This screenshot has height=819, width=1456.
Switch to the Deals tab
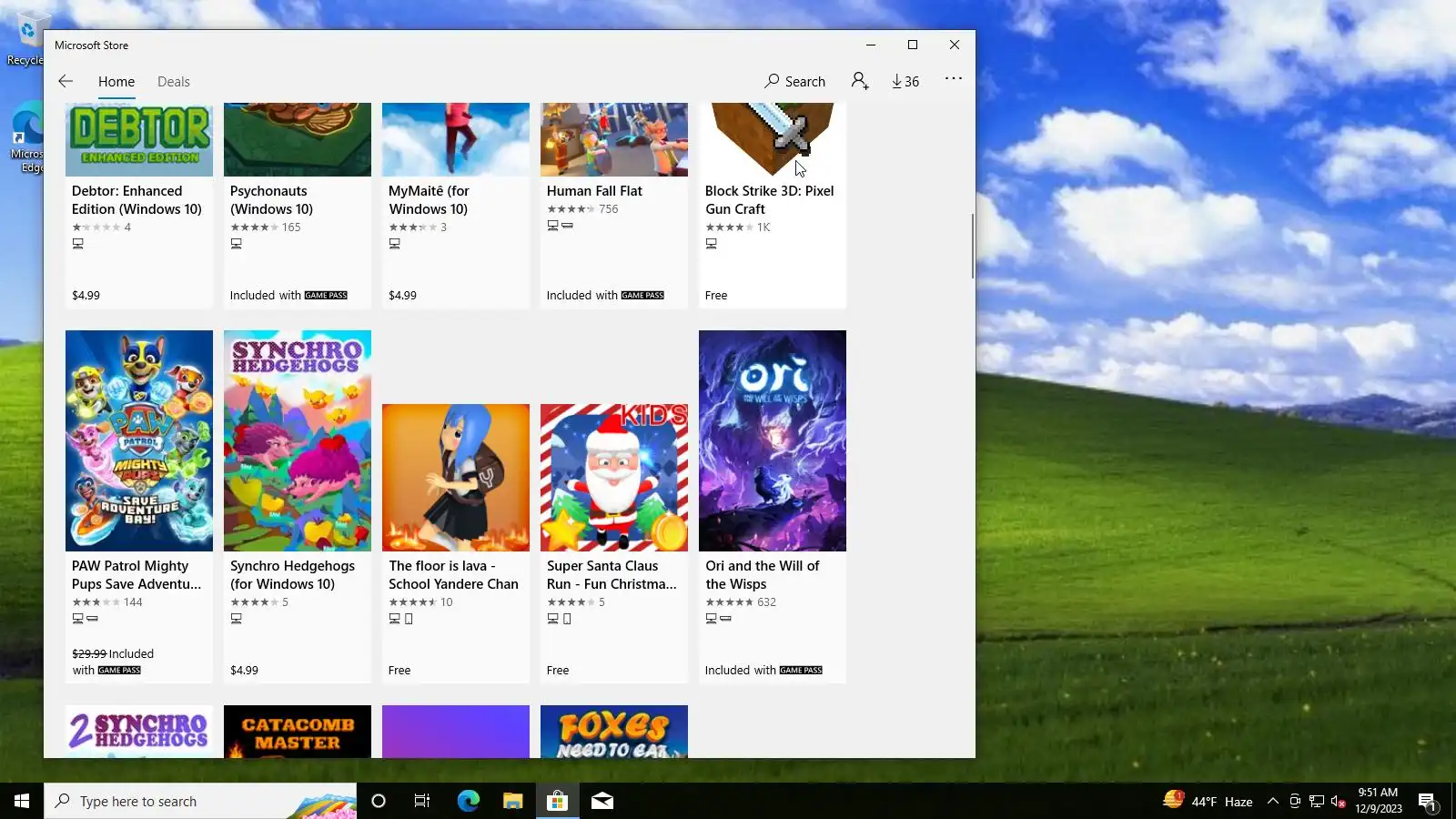click(x=174, y=82)
